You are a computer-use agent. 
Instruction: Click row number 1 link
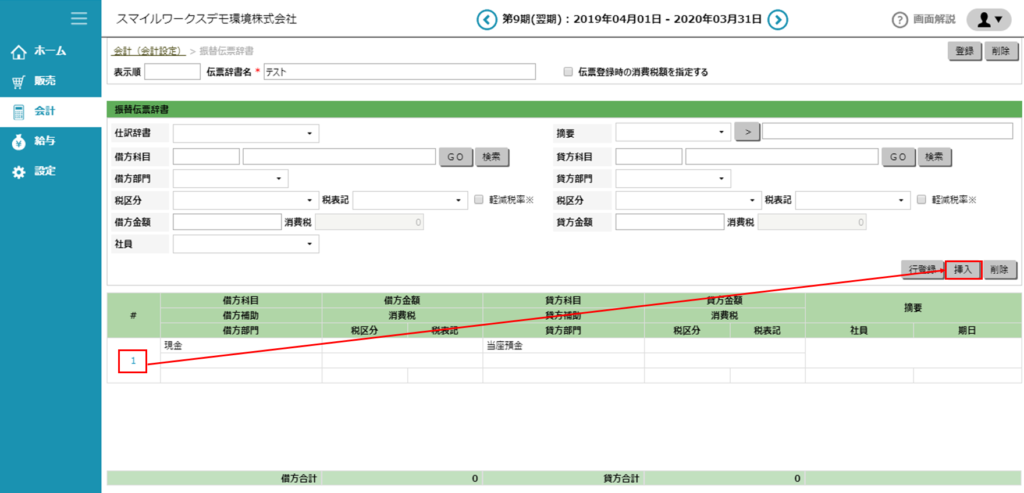(133, 360)
